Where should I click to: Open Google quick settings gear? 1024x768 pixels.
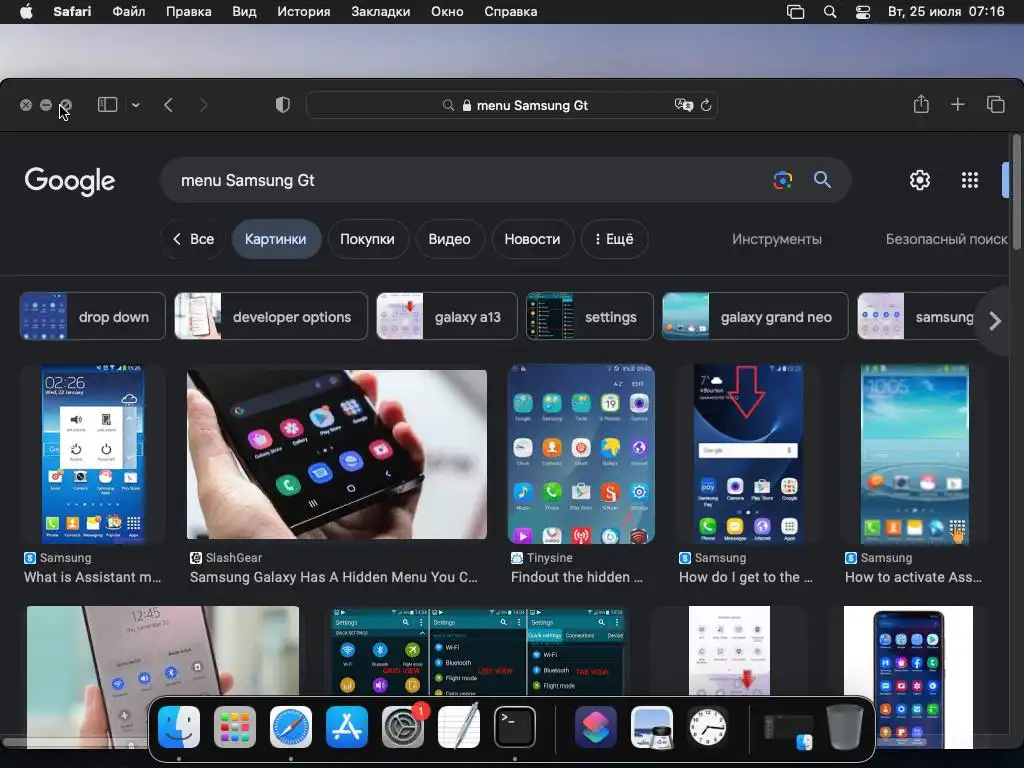tap(920, 180)
